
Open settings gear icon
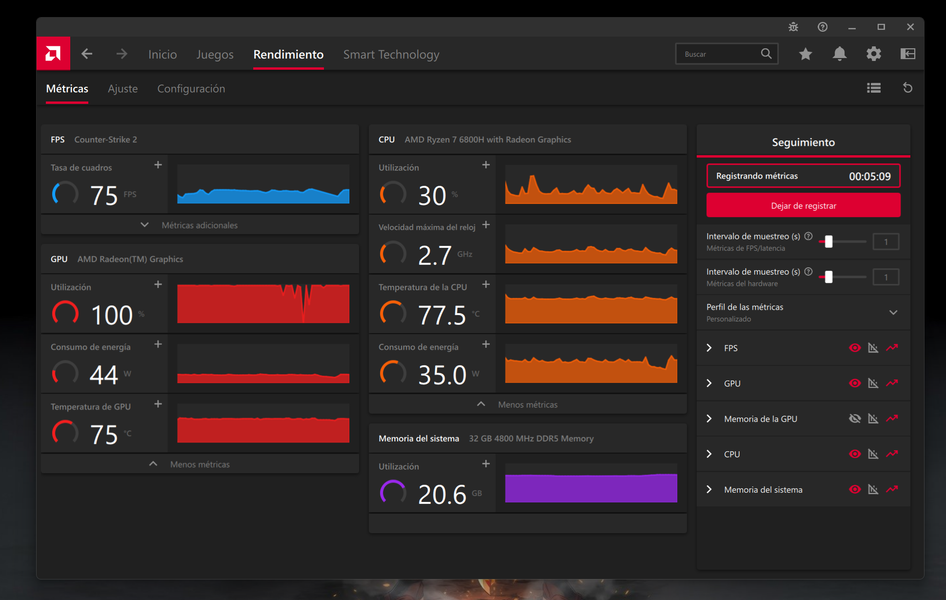coord(874,54)
